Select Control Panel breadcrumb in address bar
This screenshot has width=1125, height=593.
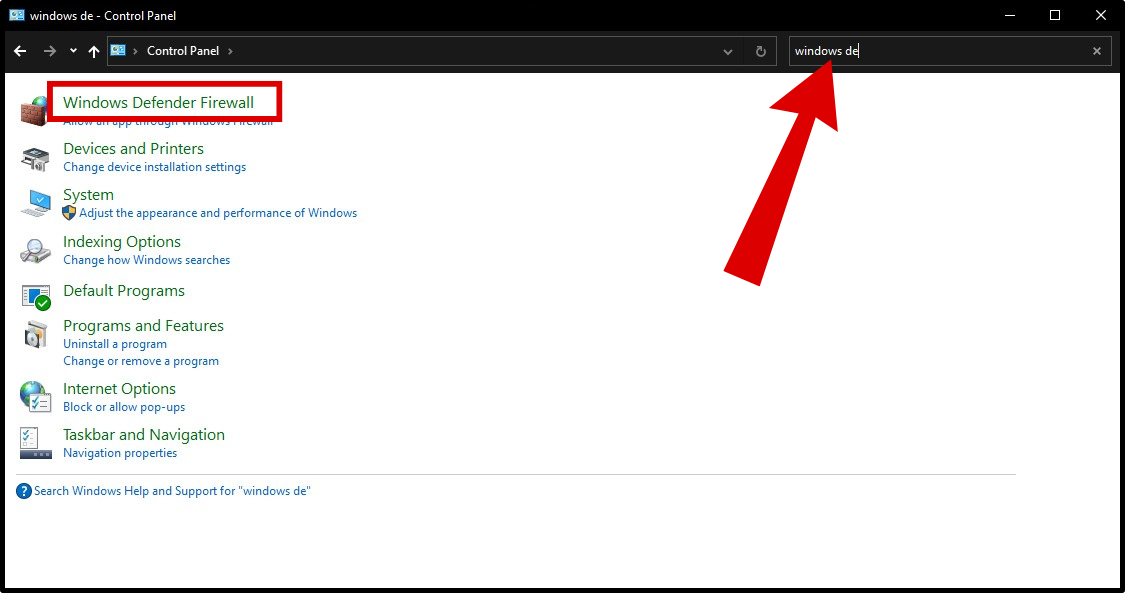pyautogui.click(x=183, y=51)
